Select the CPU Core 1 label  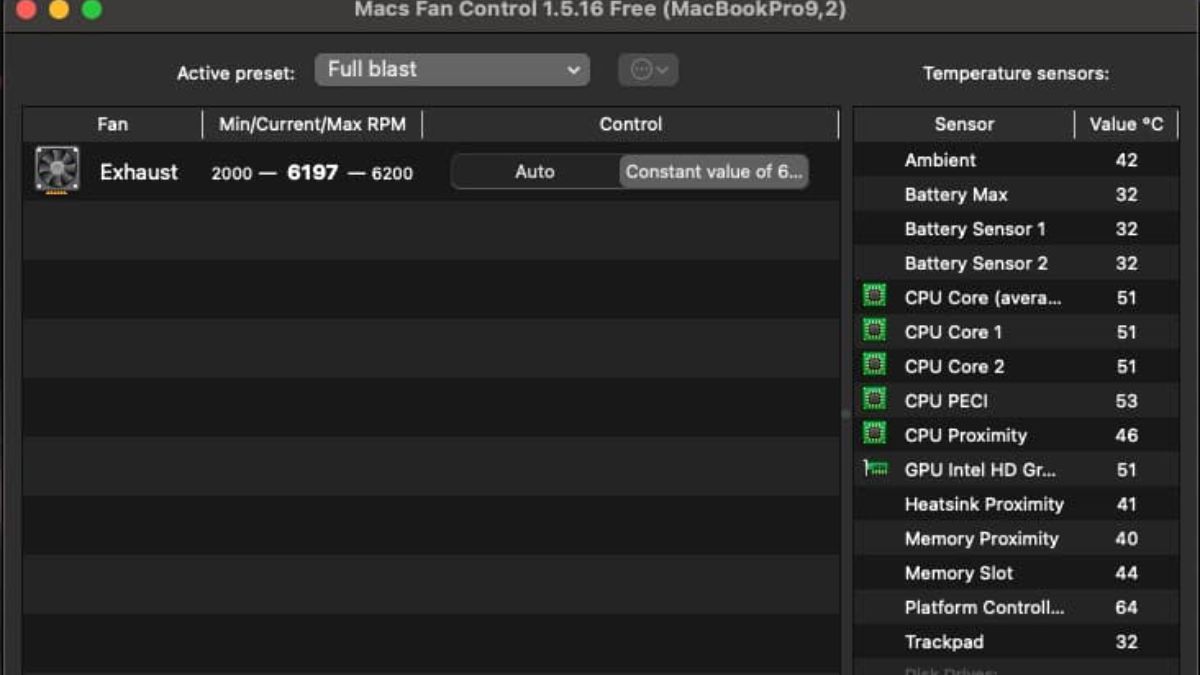point(953,332)
